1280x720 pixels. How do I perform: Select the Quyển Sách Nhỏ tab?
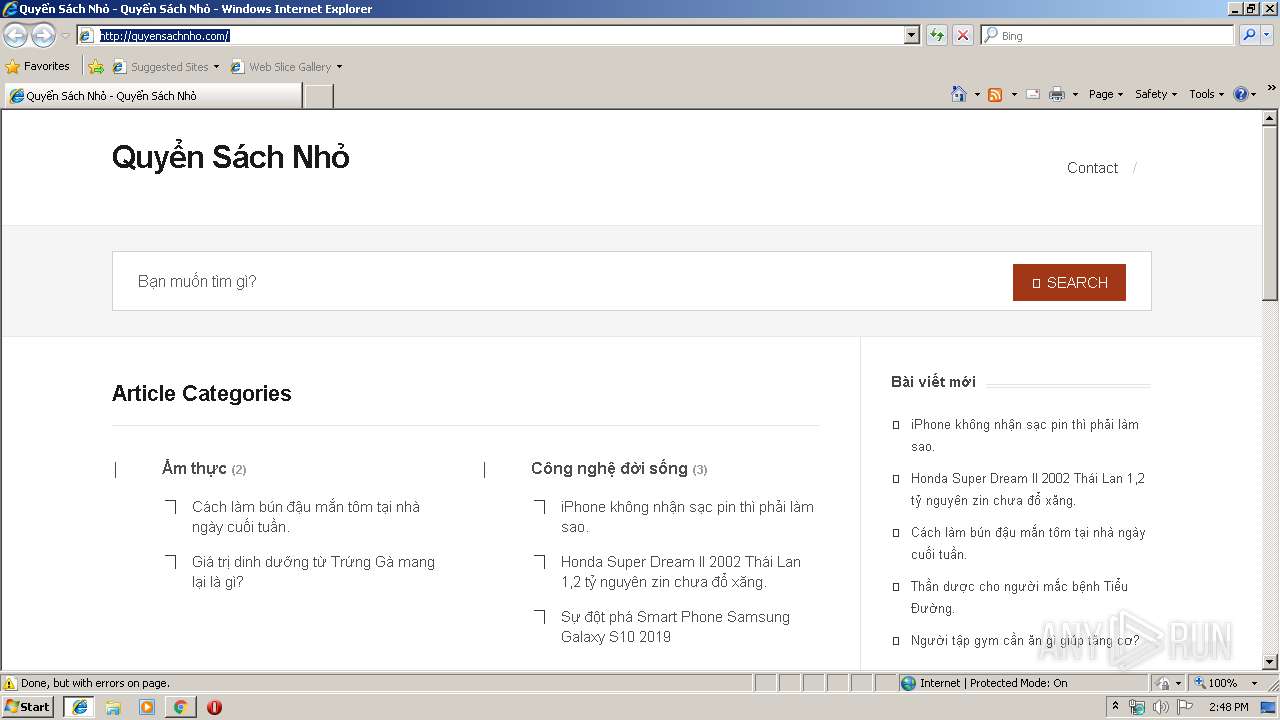click(152, 96)
